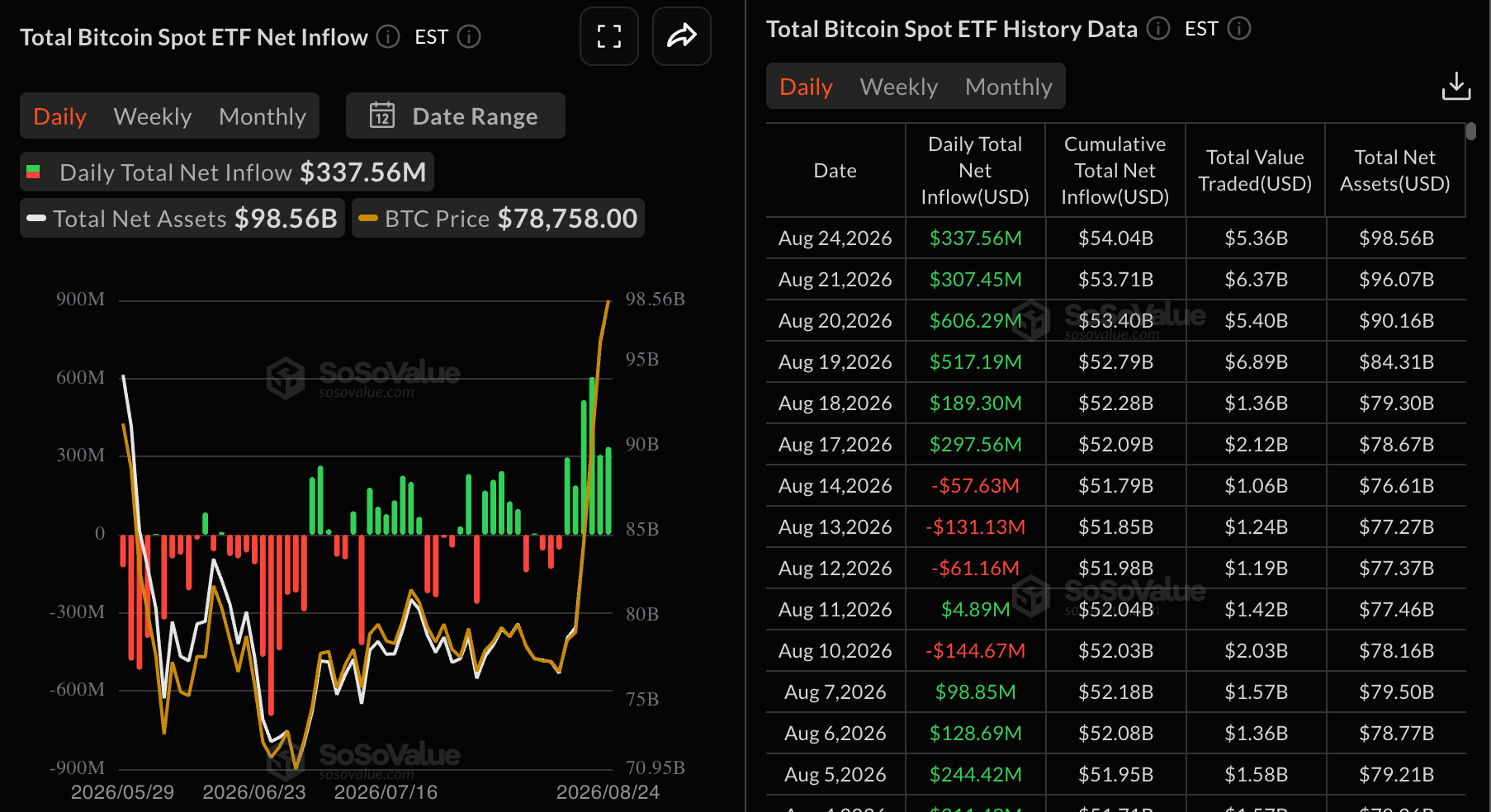Click the $517.19M inflow value
1491x812 pixels.
(976, 362)
